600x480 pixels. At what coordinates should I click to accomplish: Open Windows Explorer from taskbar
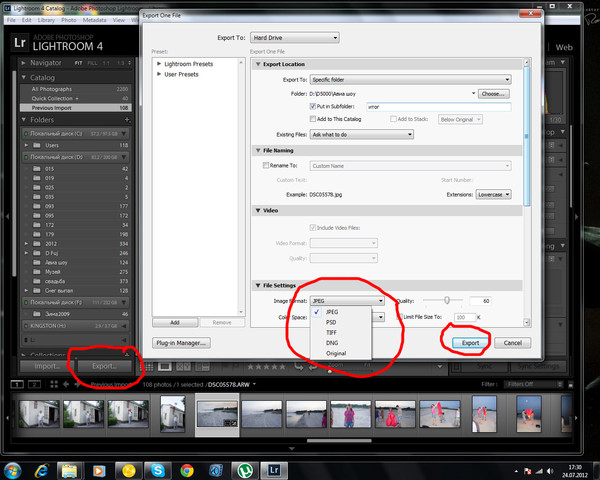[x=70, y=470]
